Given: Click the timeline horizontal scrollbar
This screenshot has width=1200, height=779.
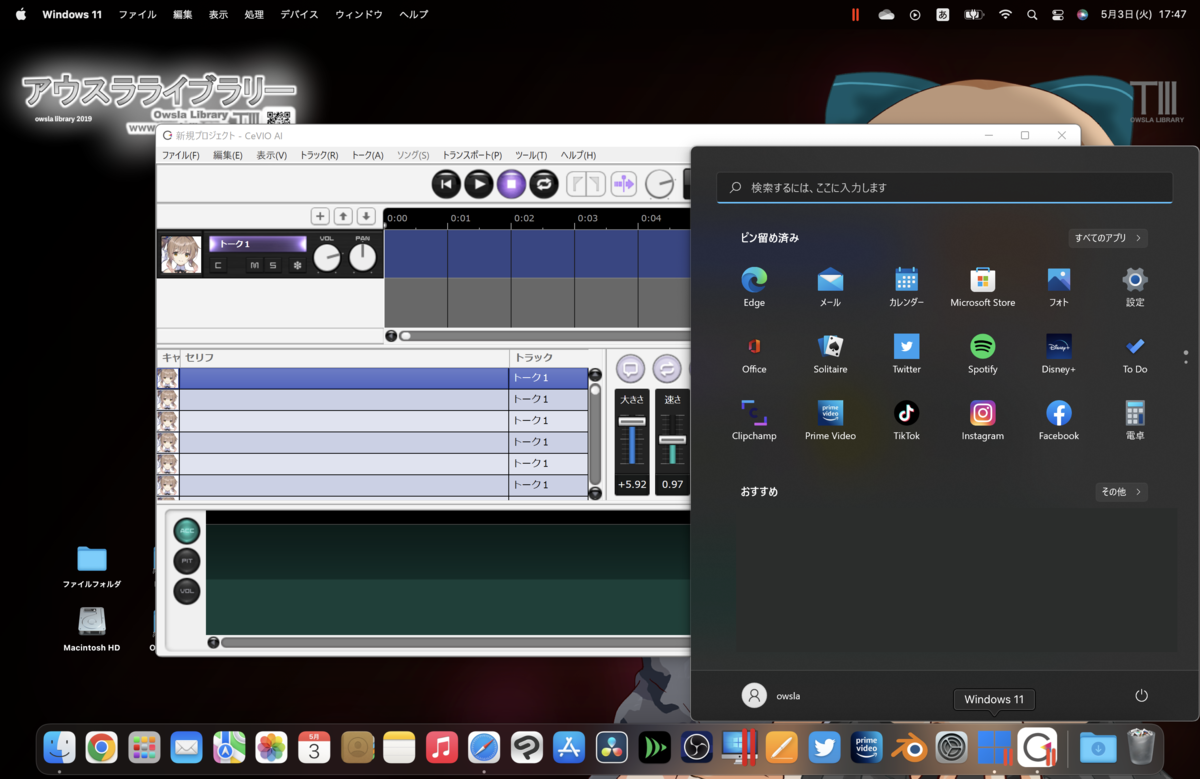Looking at the screenshot, I should click(545, 336).
